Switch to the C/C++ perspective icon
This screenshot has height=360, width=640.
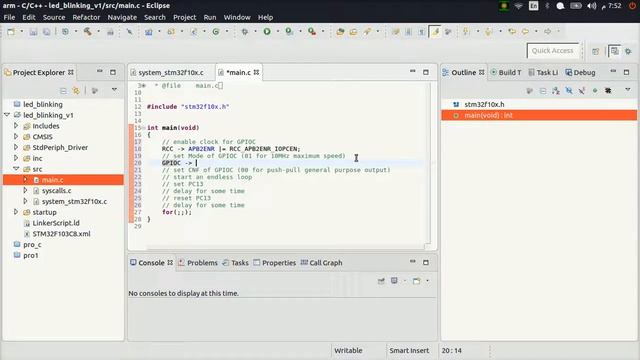coord(614,51)
